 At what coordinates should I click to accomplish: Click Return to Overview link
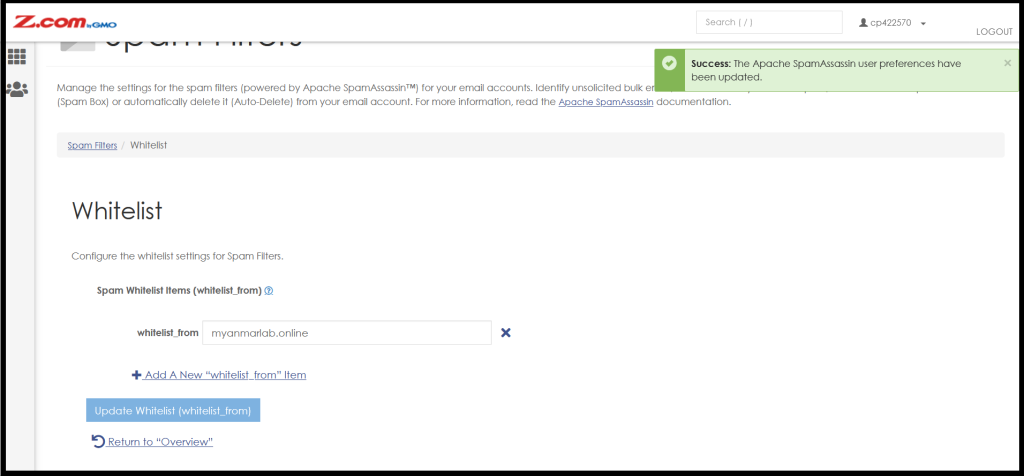[x=160, y=442]
